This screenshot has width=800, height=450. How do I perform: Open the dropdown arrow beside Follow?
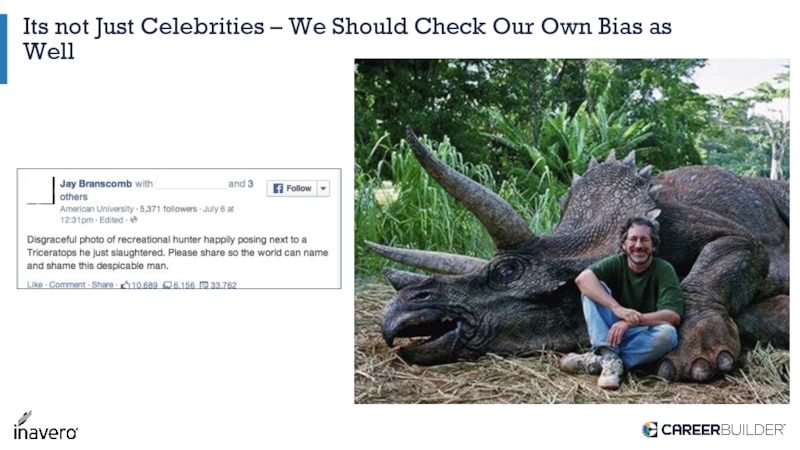pyautogui.click(x=323, y=188)
